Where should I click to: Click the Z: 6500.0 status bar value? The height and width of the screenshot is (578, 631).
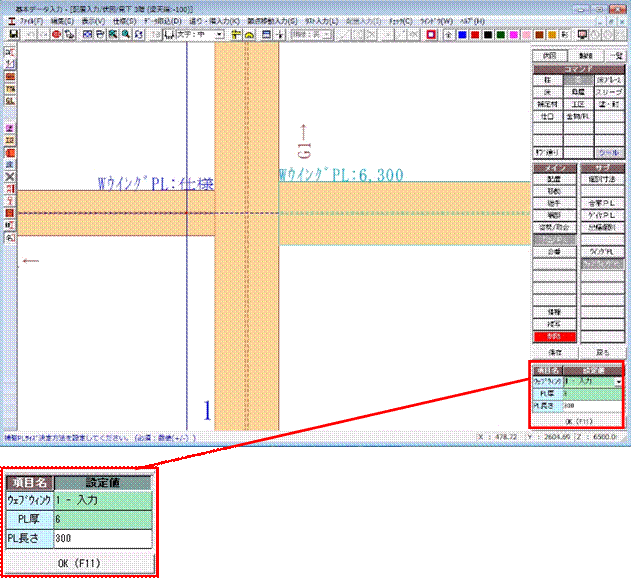pos(598,437)
